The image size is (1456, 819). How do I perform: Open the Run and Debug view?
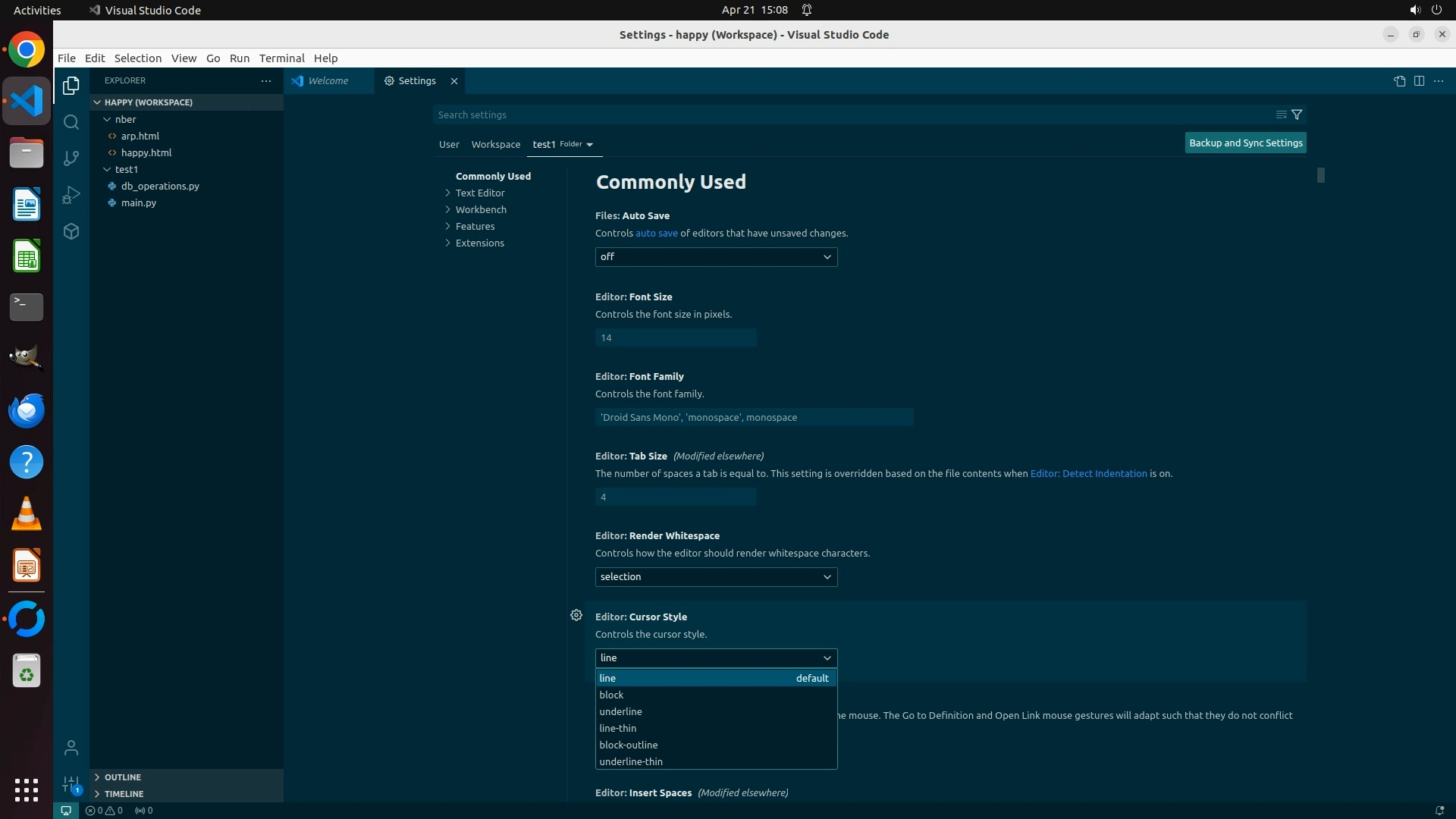[x=71, y=195]
